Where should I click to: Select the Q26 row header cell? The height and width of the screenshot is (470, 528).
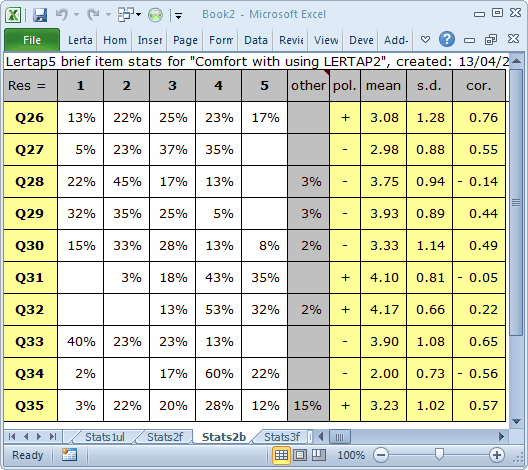coord(30,118)
